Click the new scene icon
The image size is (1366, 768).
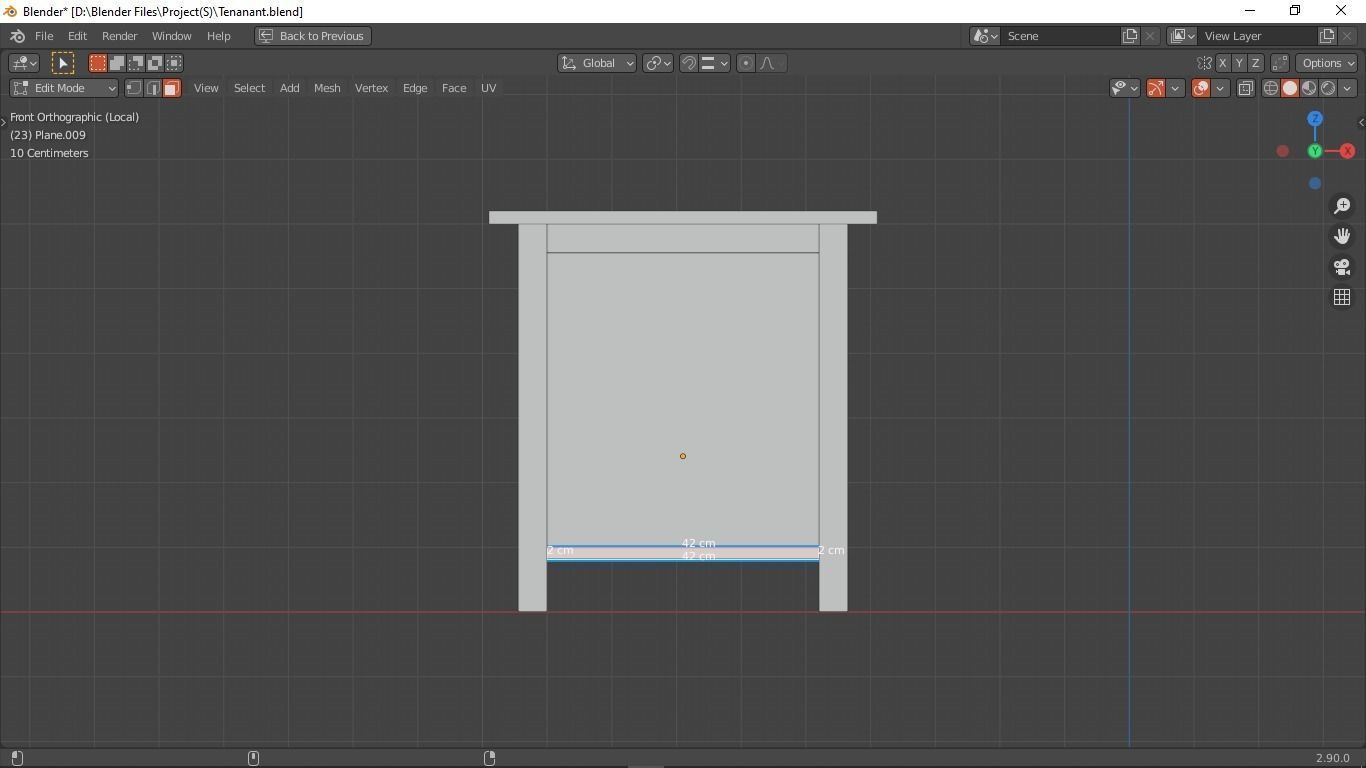click(x=1130, y=36)
